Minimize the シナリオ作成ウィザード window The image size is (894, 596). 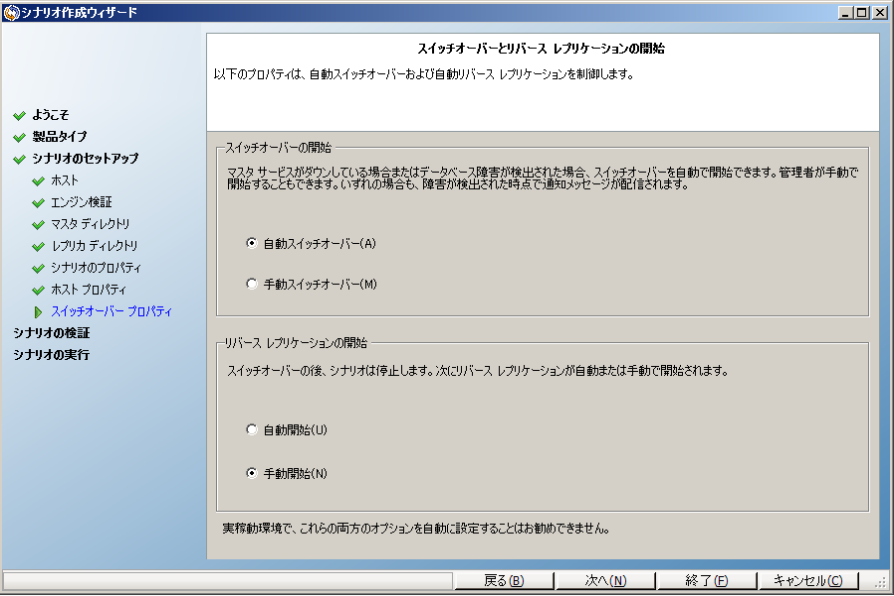tap(846, 13)
